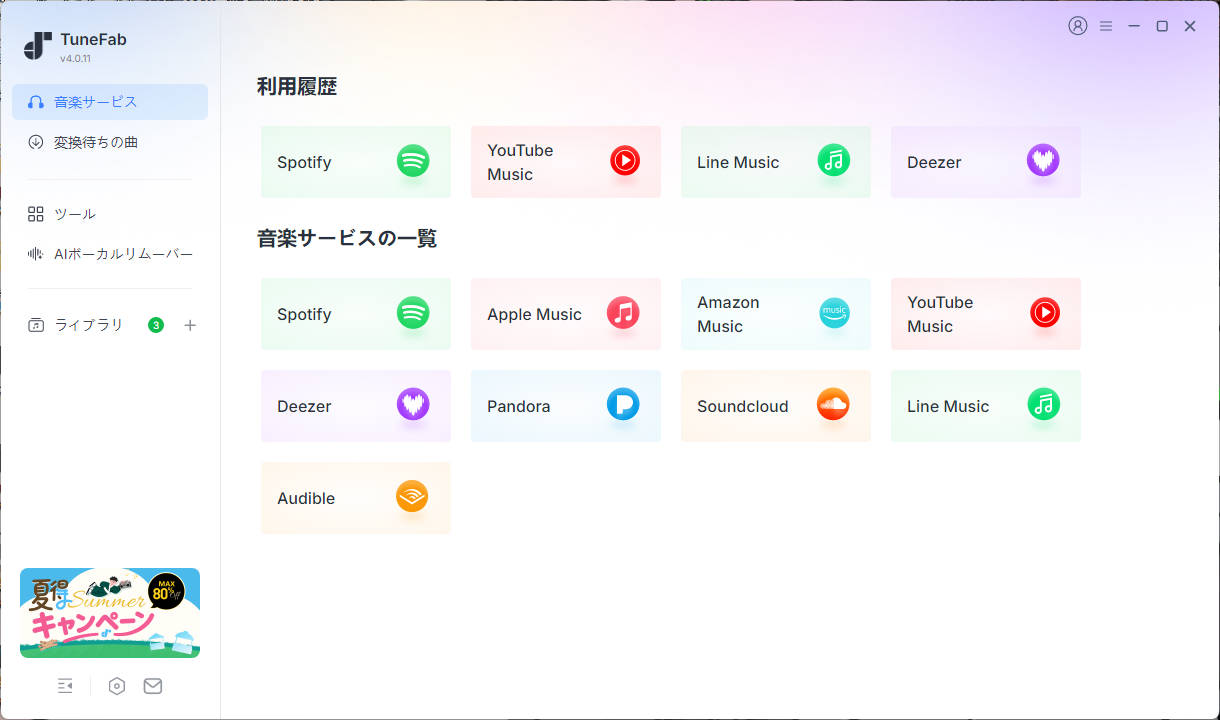Click the 利用履歴 heading
The width and height of the screenshot is (1220, 720).
coord(297,87)
